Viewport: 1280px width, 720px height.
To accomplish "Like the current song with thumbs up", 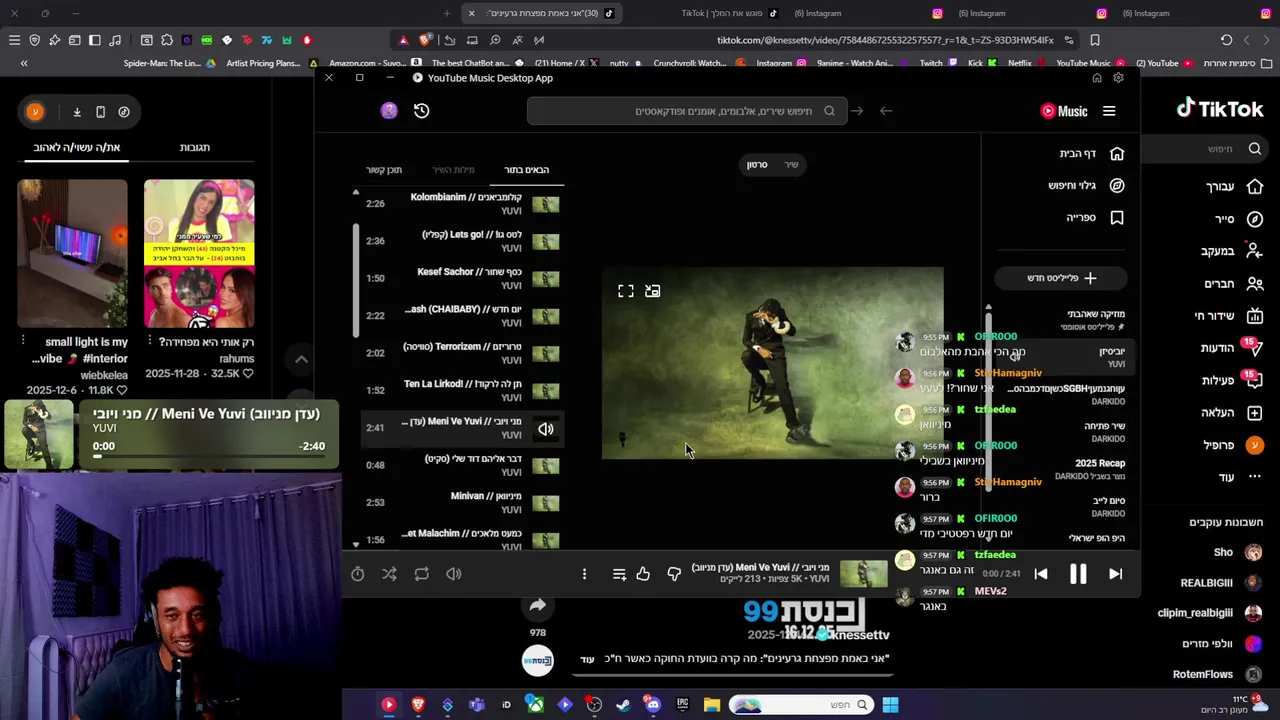I will (x=643, y=574).
